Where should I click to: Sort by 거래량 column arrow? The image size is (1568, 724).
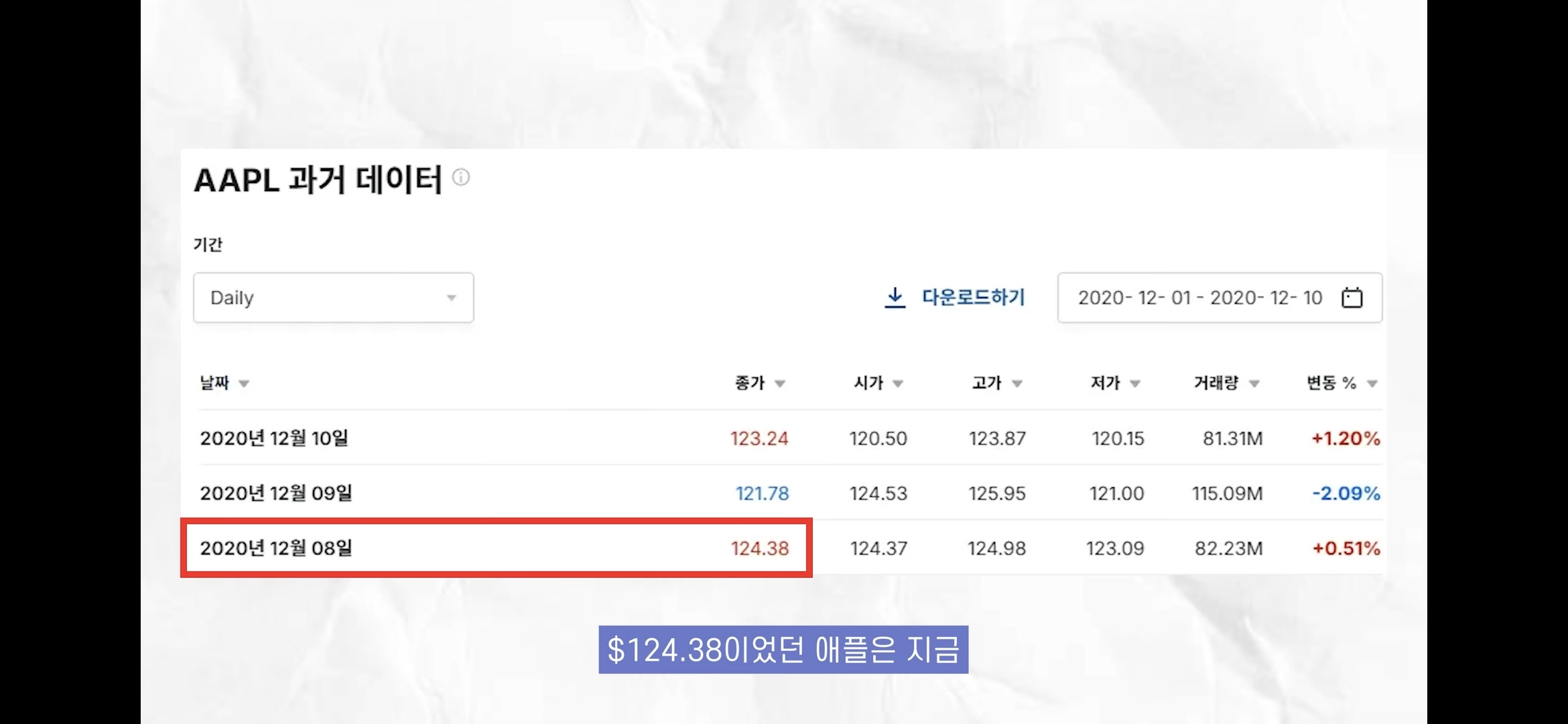tap(1254, 383)
